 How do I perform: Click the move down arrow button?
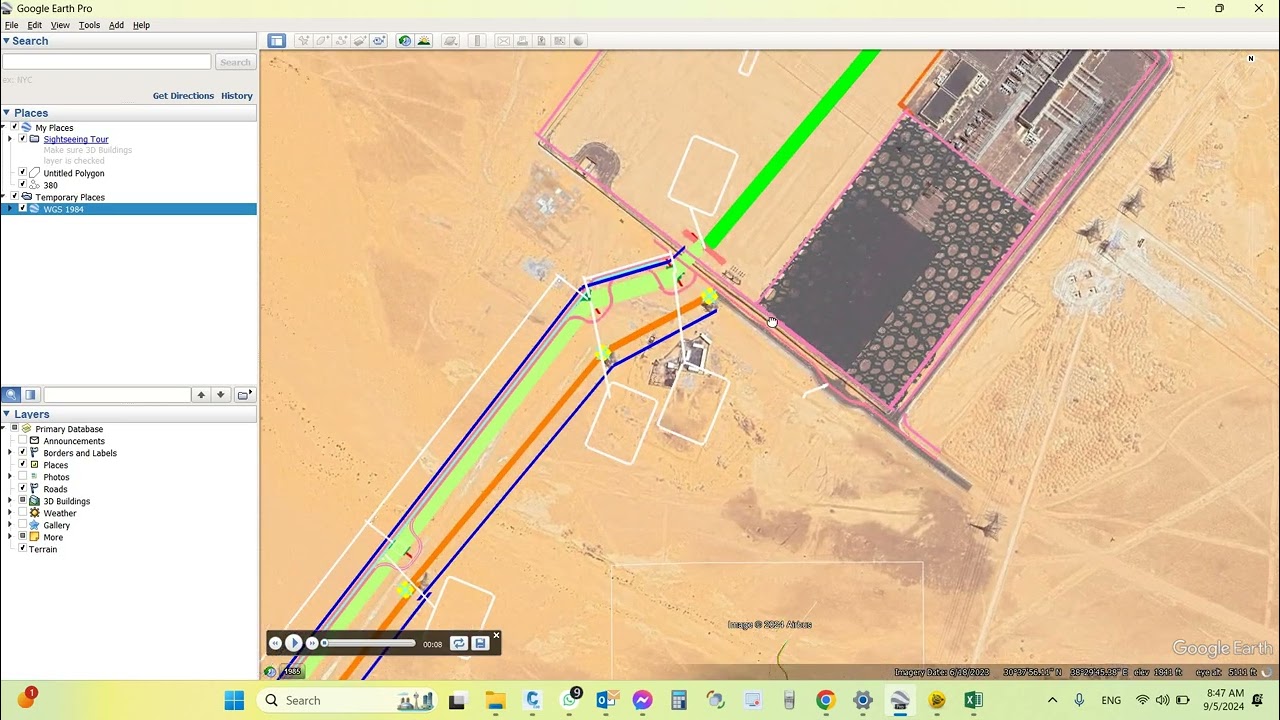221,395
